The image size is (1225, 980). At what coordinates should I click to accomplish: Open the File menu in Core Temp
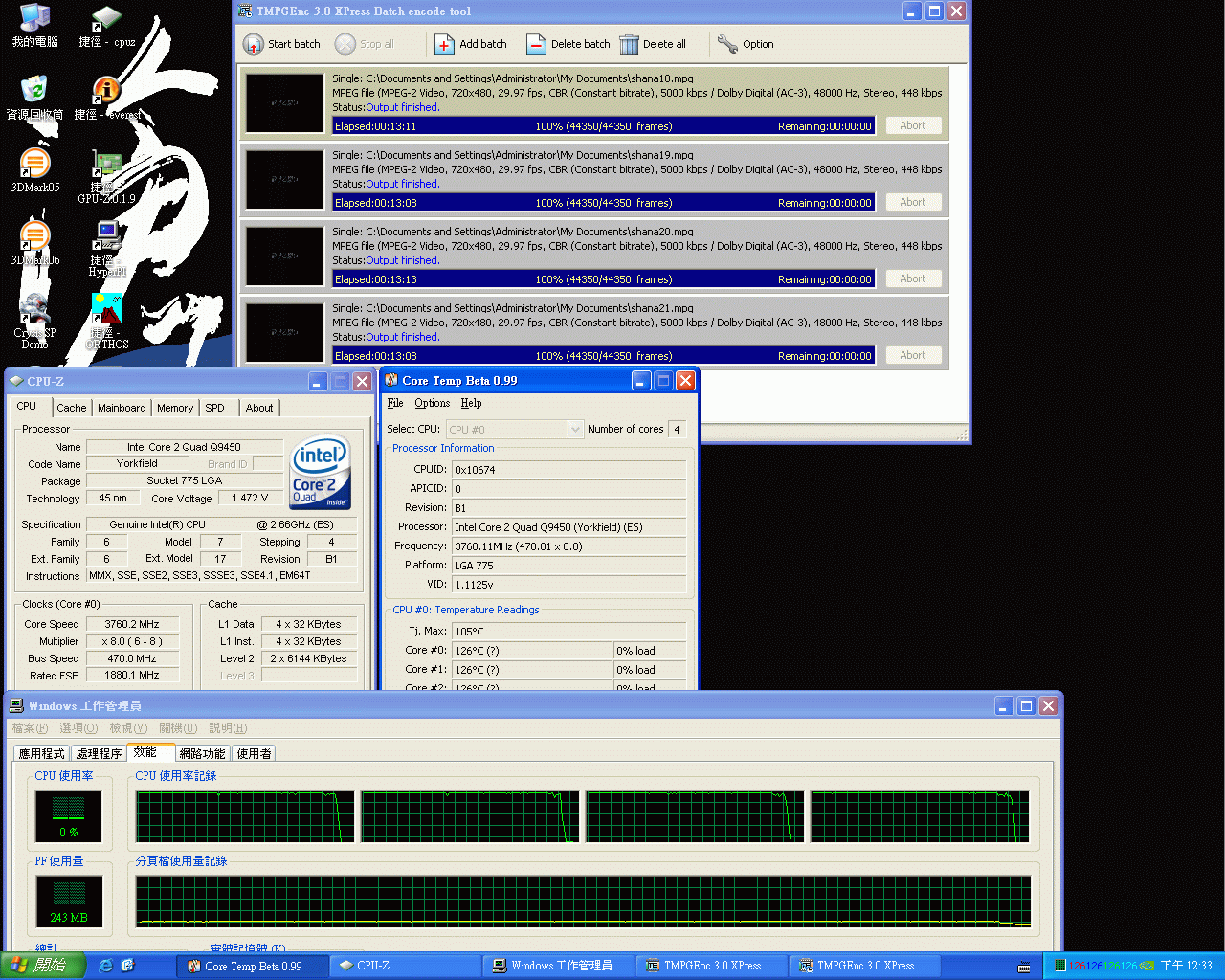point(395,403)
